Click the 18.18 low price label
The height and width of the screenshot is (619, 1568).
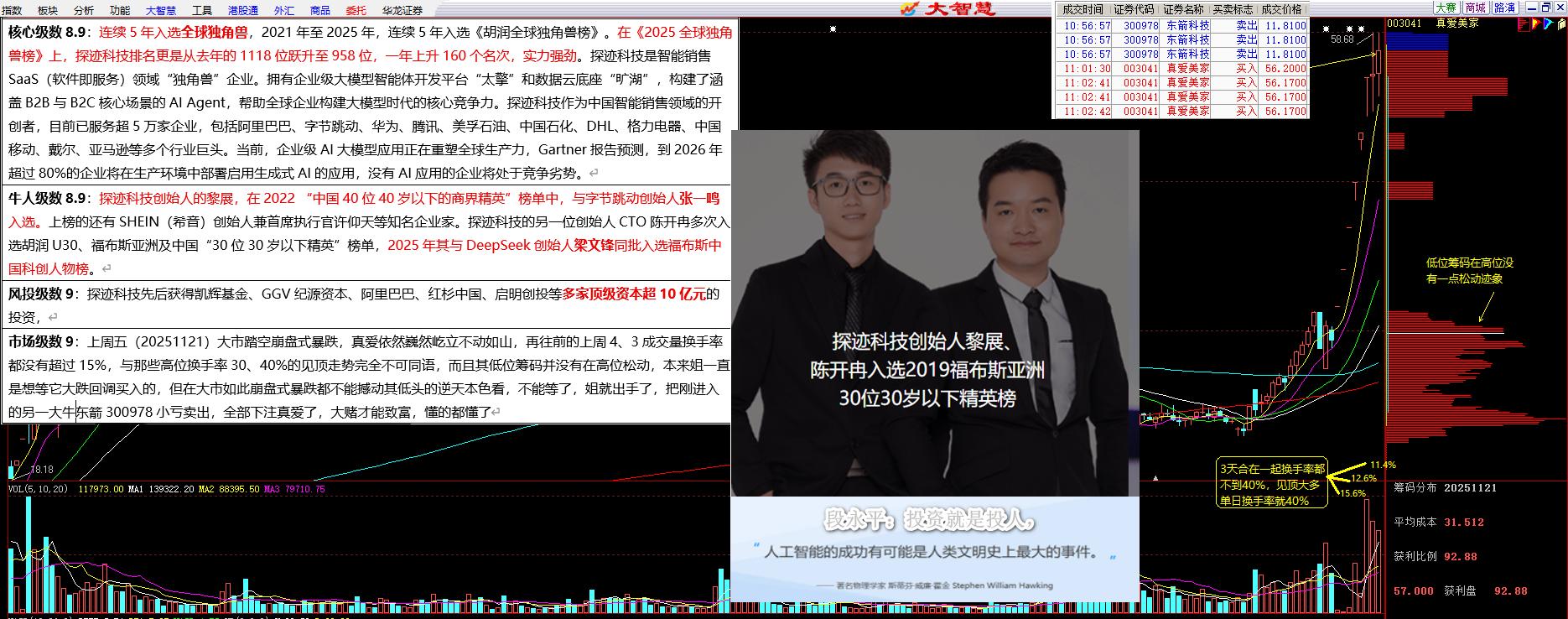coord(42,470)
